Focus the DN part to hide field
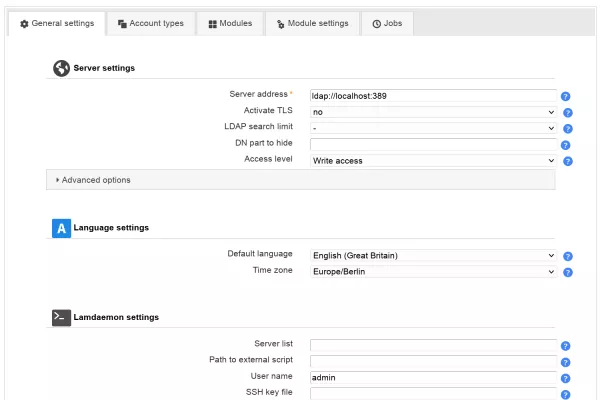Viewport: 600px width, 400px height. pyautogui.click(x=433, y=144)
